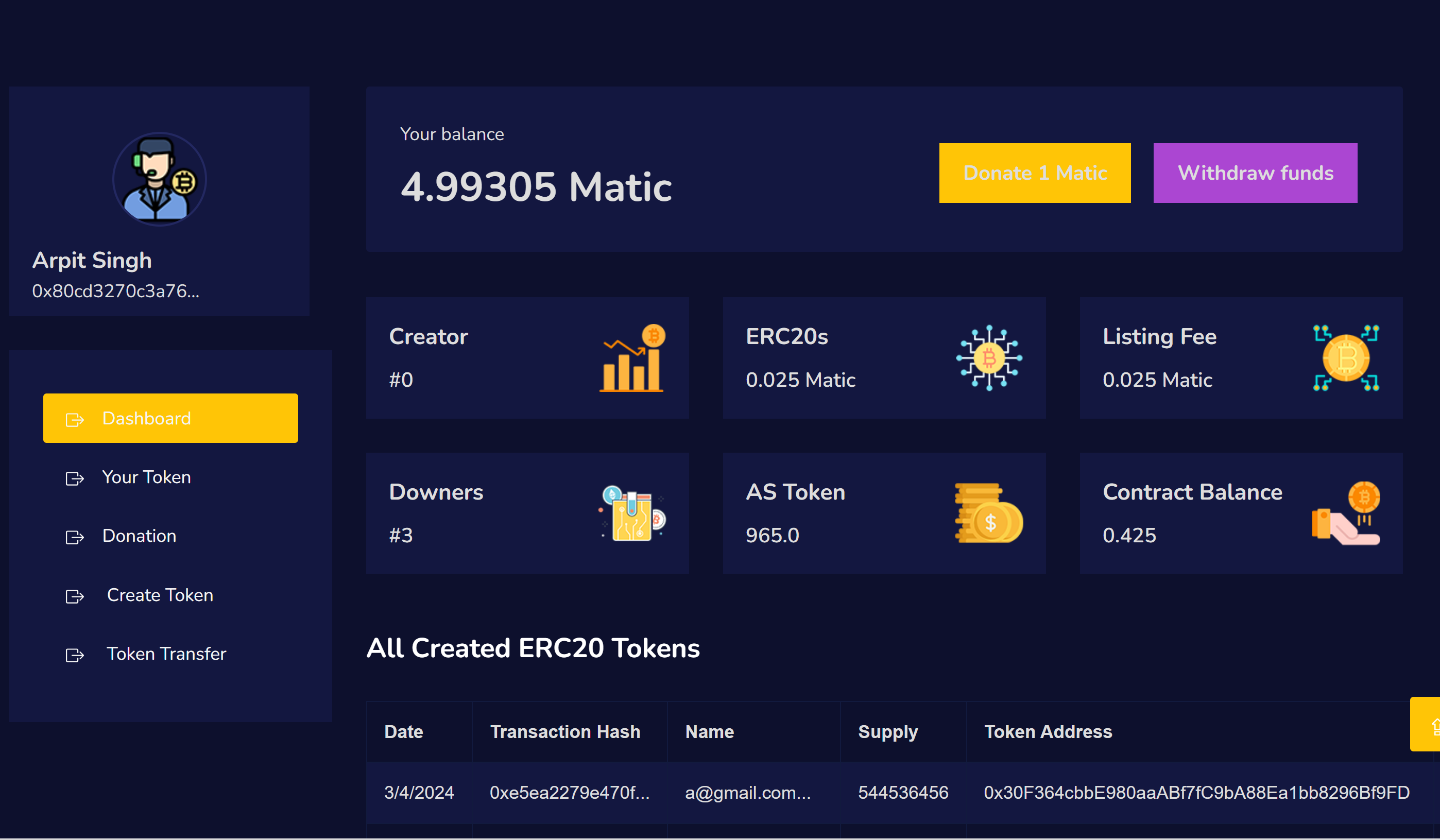
Task: Click the Contract Balance hand coin icon
Action: click(x=1346, y=513)
